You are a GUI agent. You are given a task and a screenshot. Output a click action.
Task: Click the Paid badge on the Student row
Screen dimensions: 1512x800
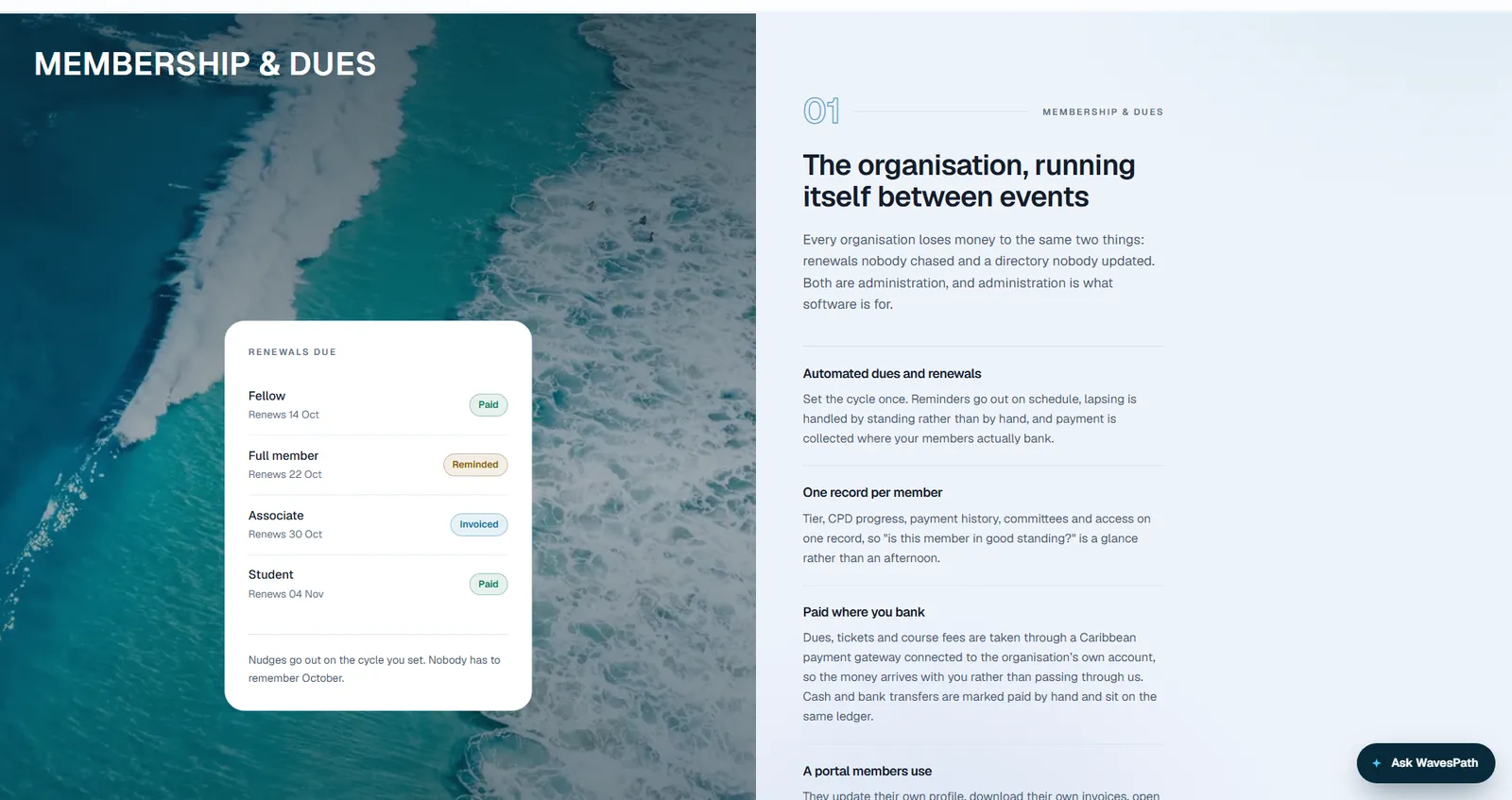489,584
